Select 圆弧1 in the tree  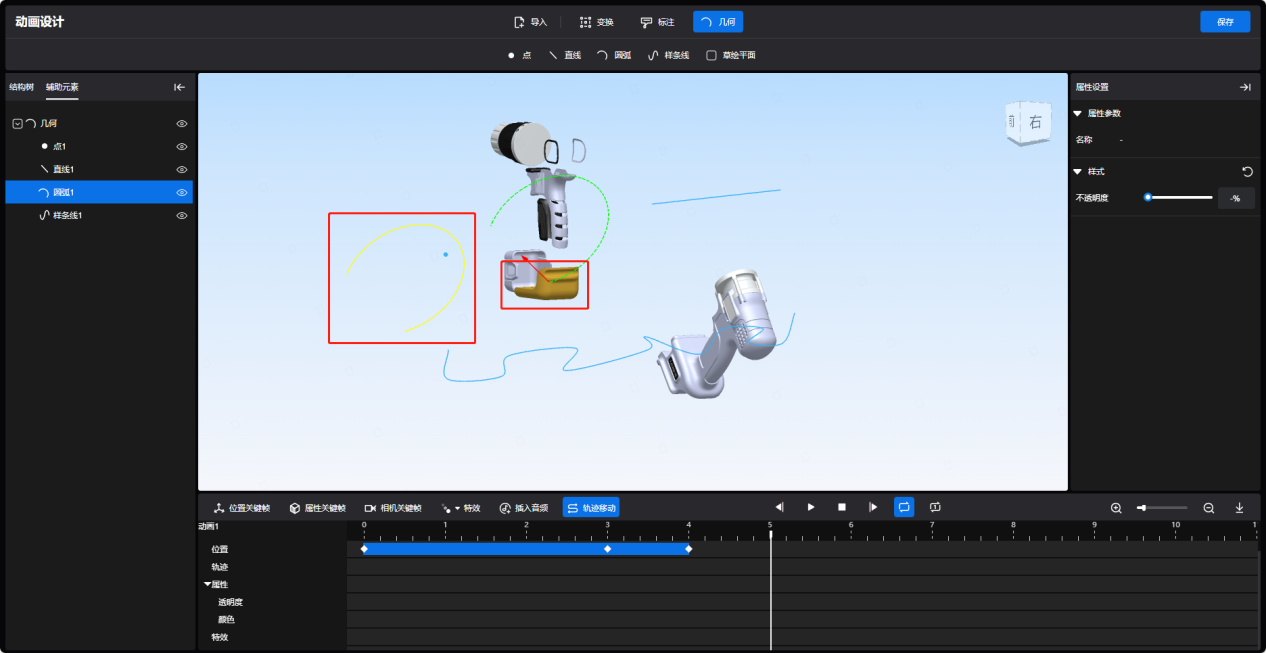point(99,192)
